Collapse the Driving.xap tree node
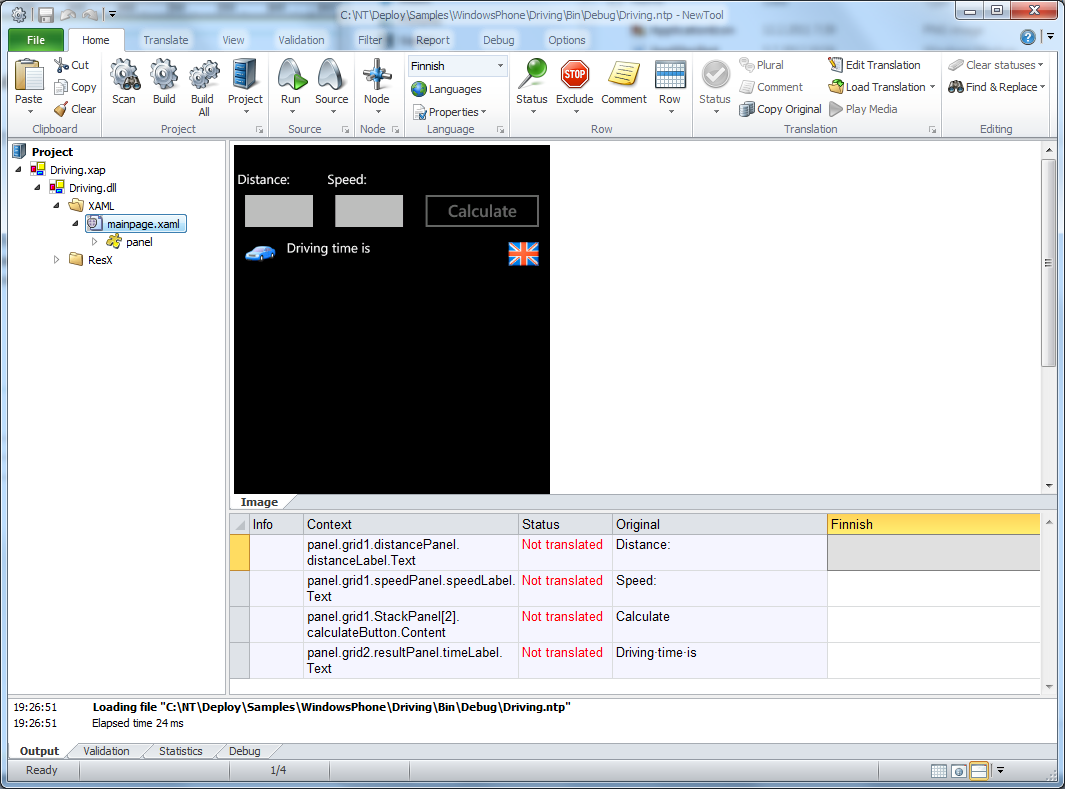Image resolution: width=1065 pixels, height=789 pixels. pyautogui.click(x=18, y=170)
